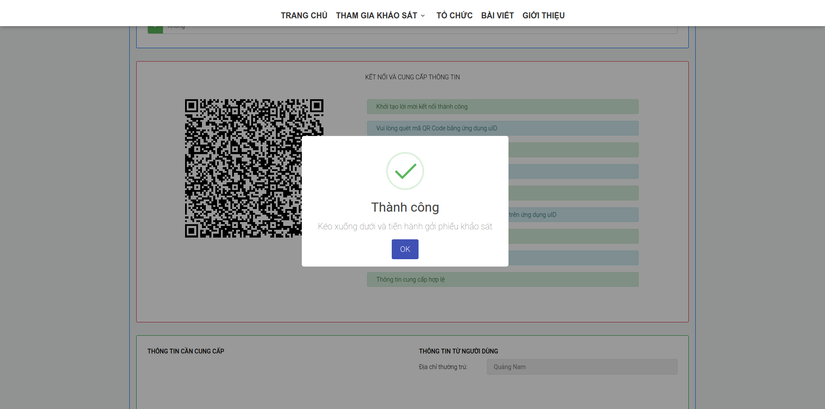
Task: Click the green checkmark success icon
Action: [405, 171]
